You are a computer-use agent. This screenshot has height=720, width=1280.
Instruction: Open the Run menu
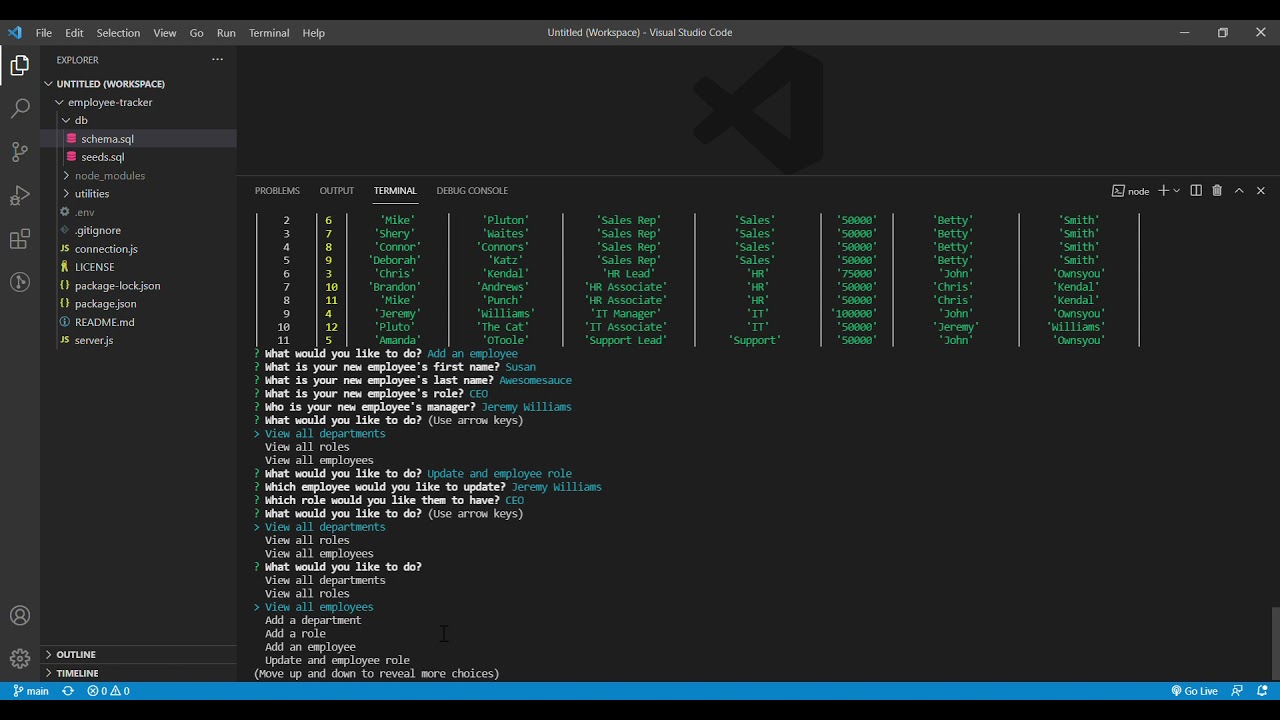(x=227, y=33)
